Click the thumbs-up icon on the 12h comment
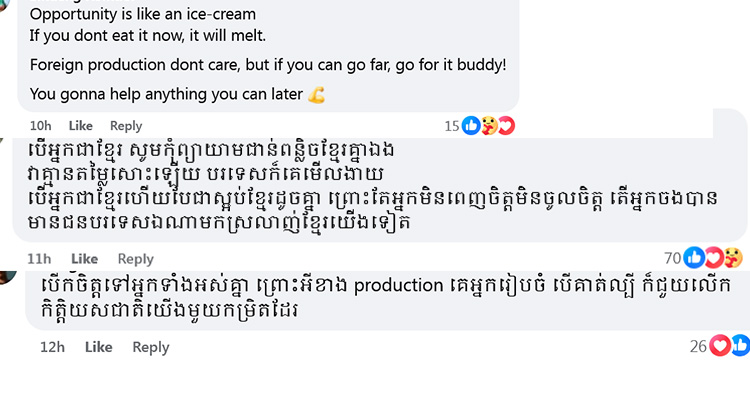 [x=740, y=346]
